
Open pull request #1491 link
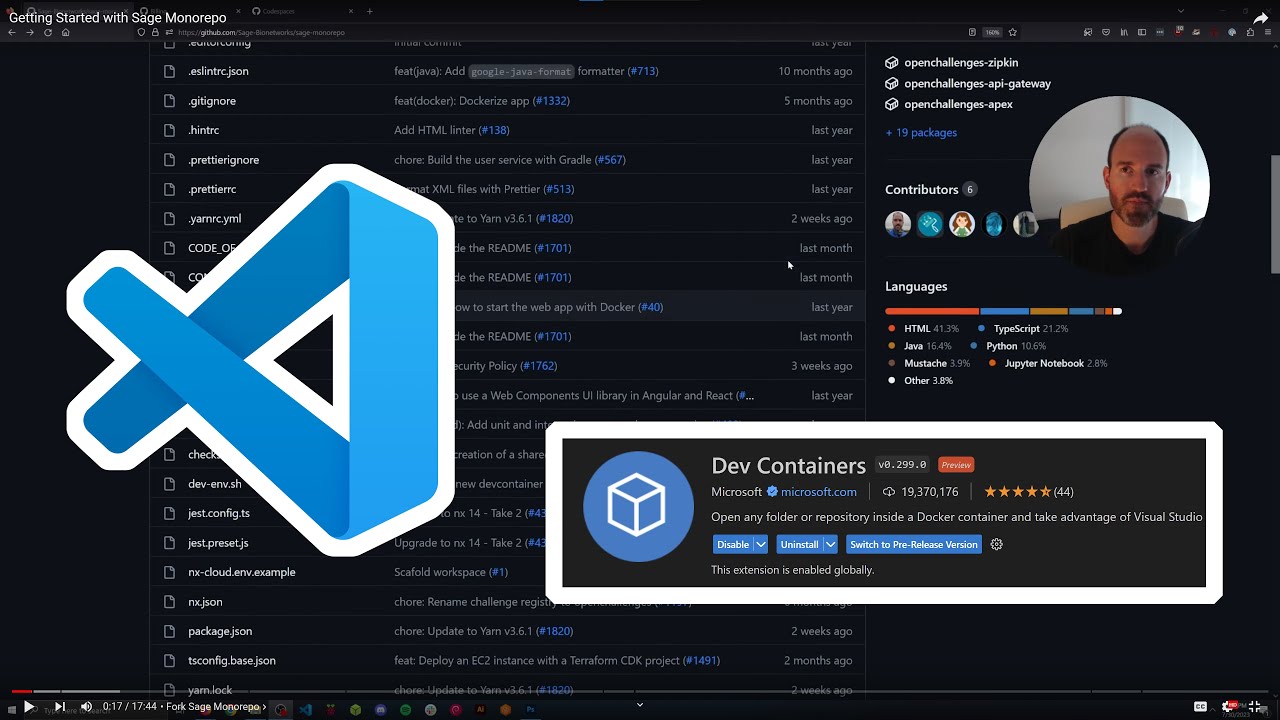point(701,661)
